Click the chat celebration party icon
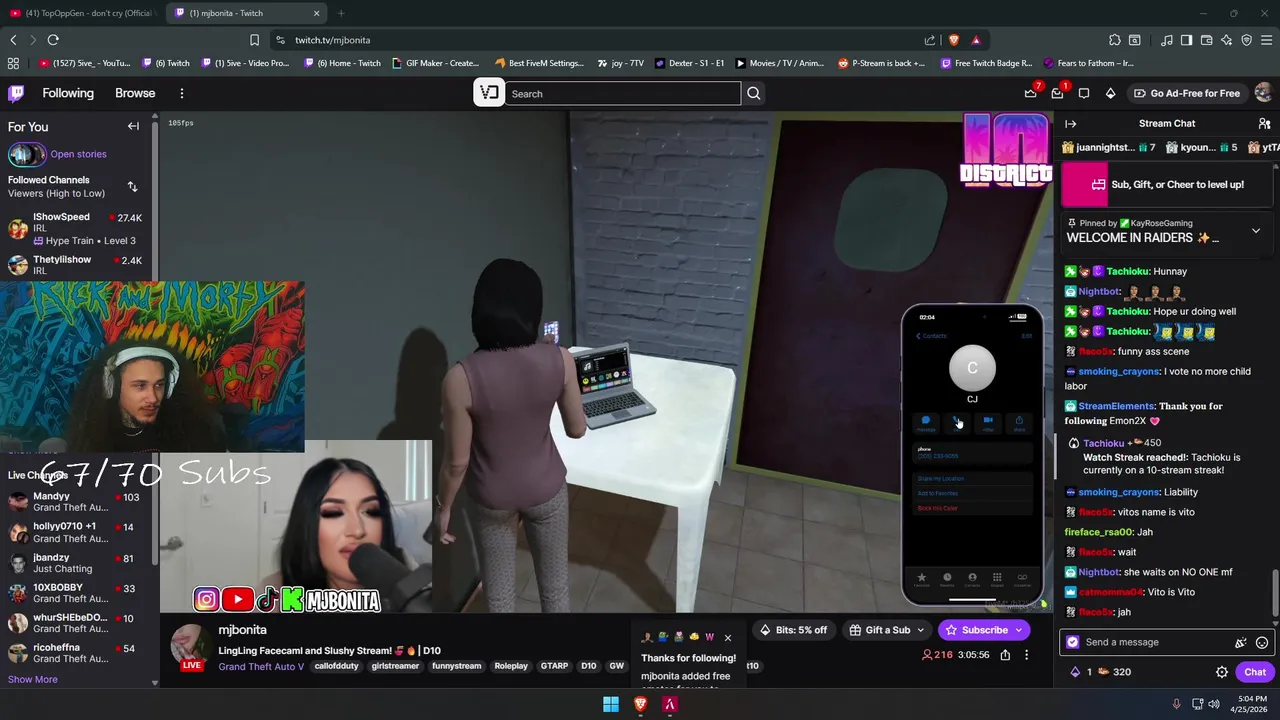Viewport: 1280px width, 720px height. (x=1240, y=643)
